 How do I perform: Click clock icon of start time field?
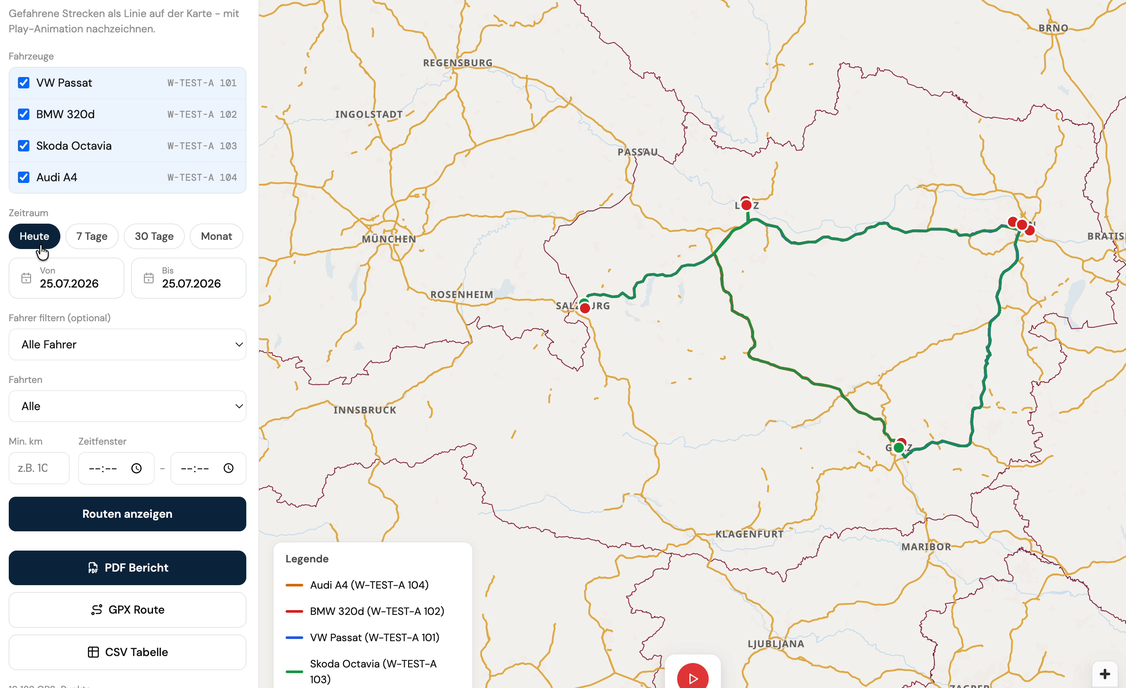pyautogui.click(x=136, y=468)
